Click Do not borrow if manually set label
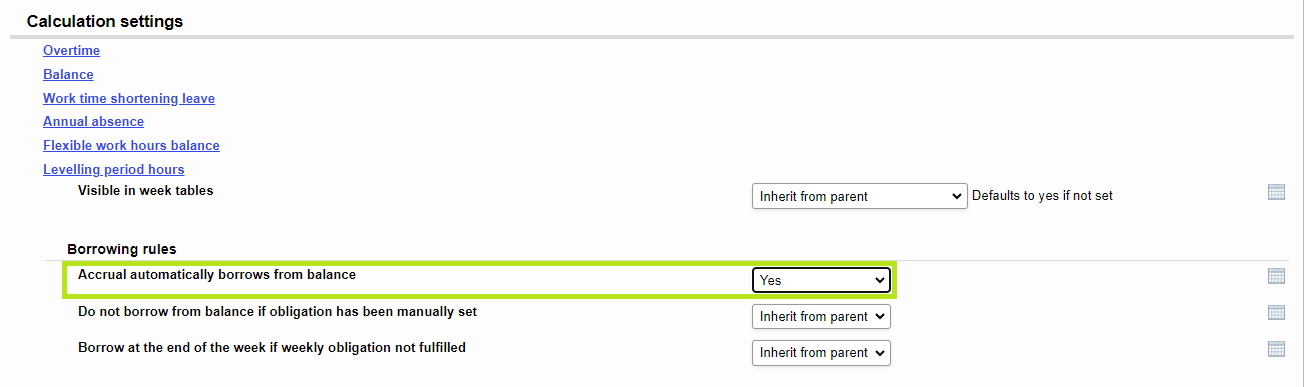The image size is (1304, 387). (x=277, y=311)
